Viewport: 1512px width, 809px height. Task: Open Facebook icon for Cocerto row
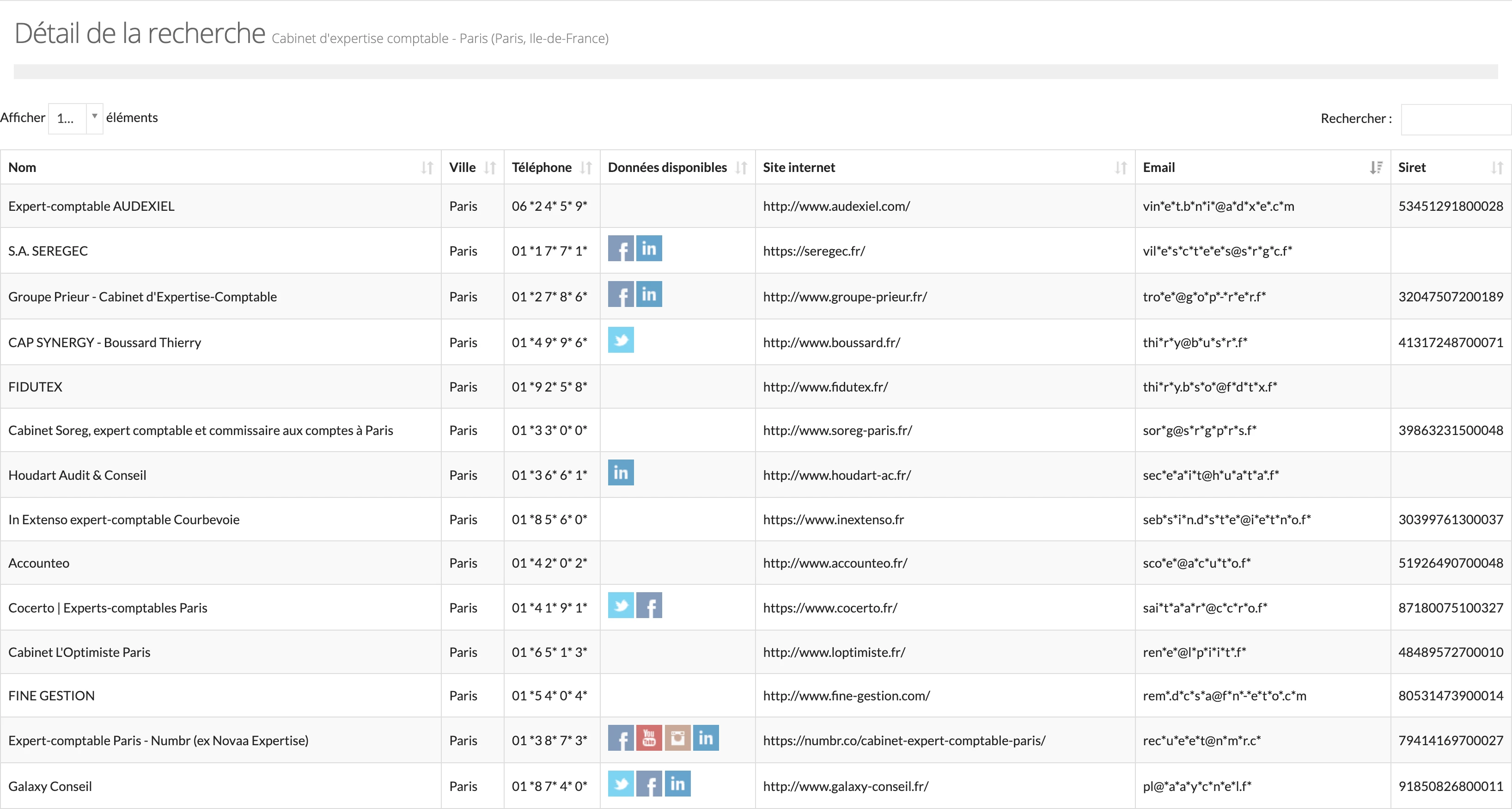point(649,605)
